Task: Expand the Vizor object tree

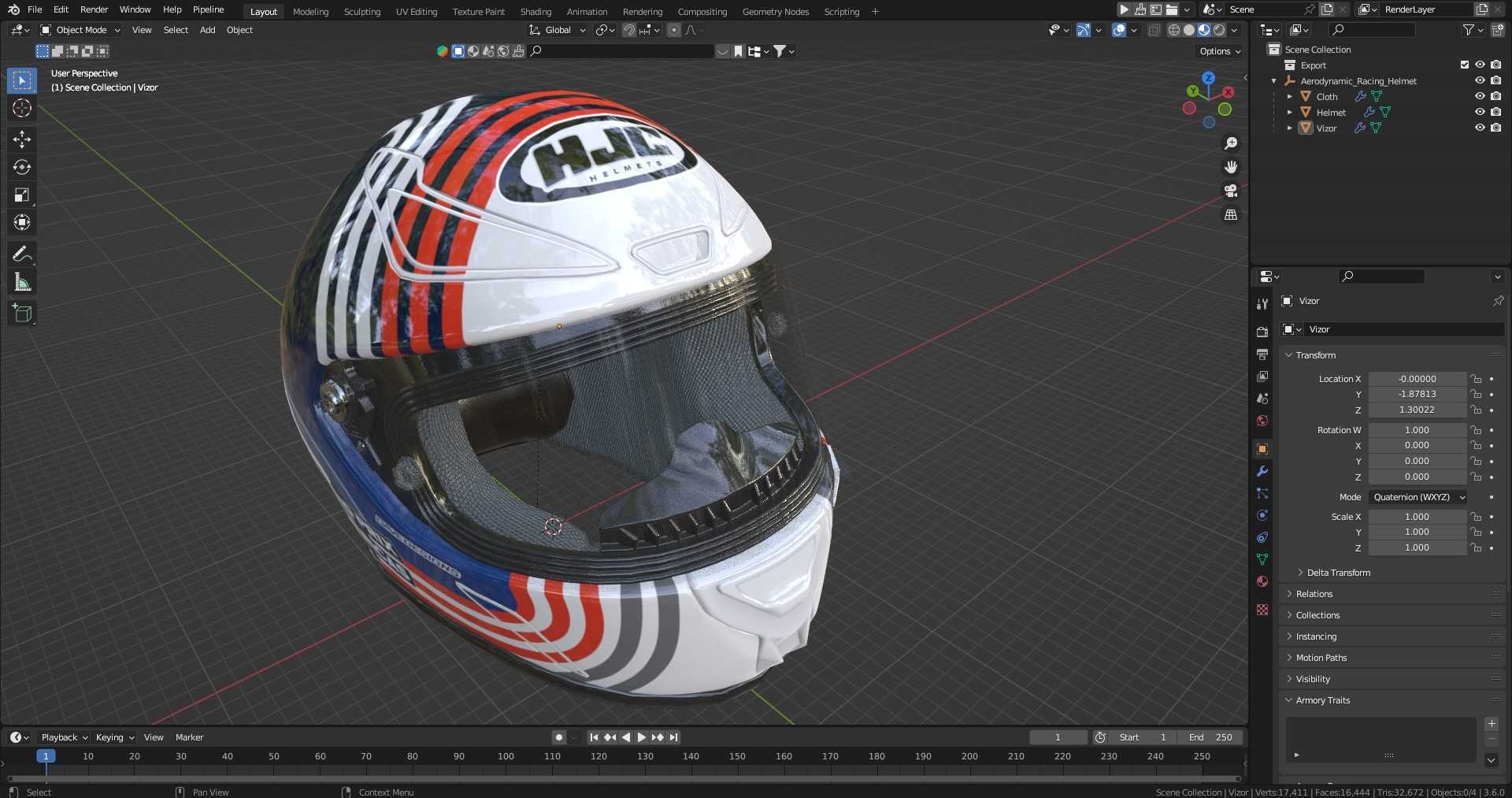Action: pos(1289,128)
